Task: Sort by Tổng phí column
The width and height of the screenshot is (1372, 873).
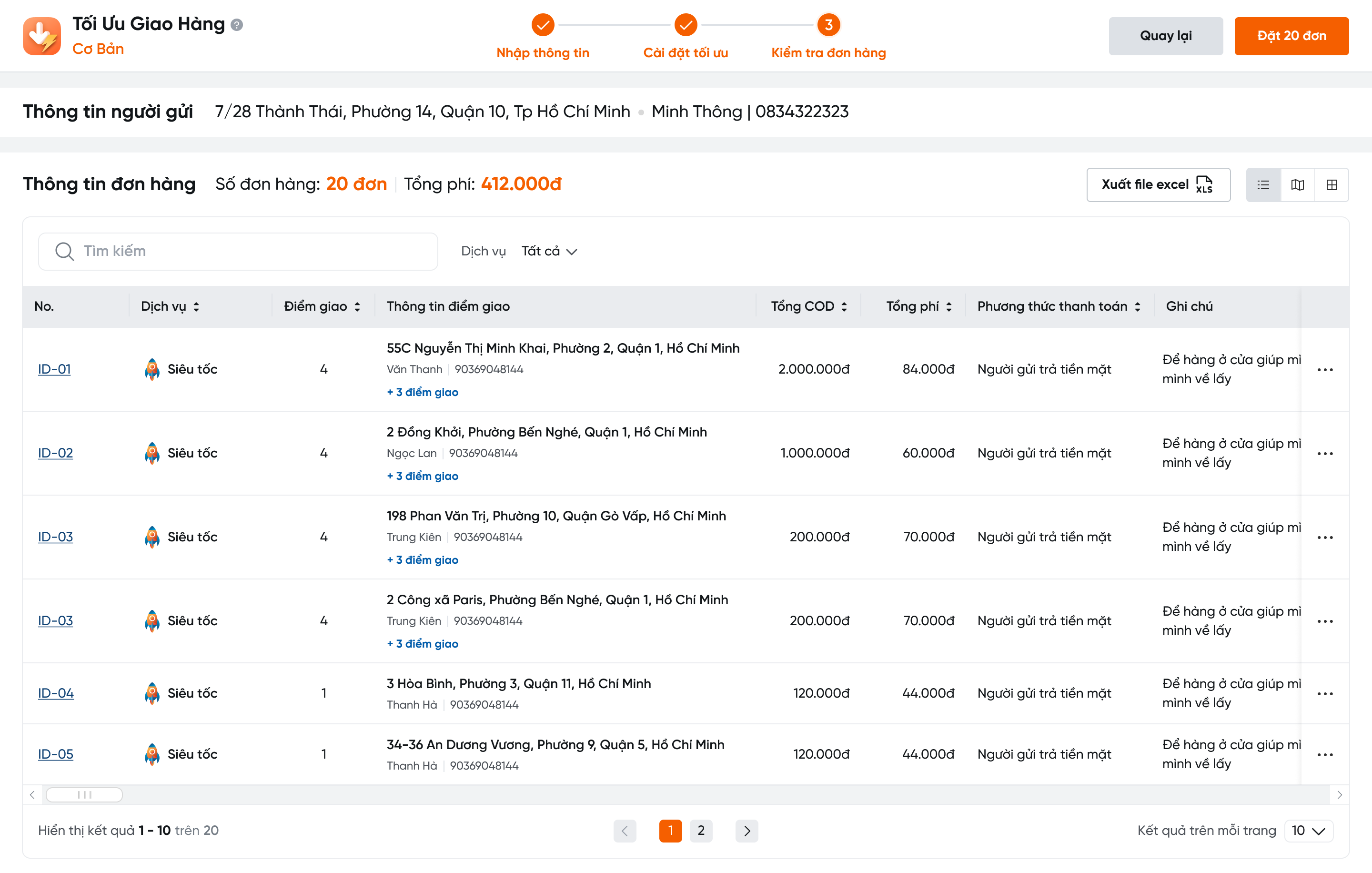Action: pos(948,306)
